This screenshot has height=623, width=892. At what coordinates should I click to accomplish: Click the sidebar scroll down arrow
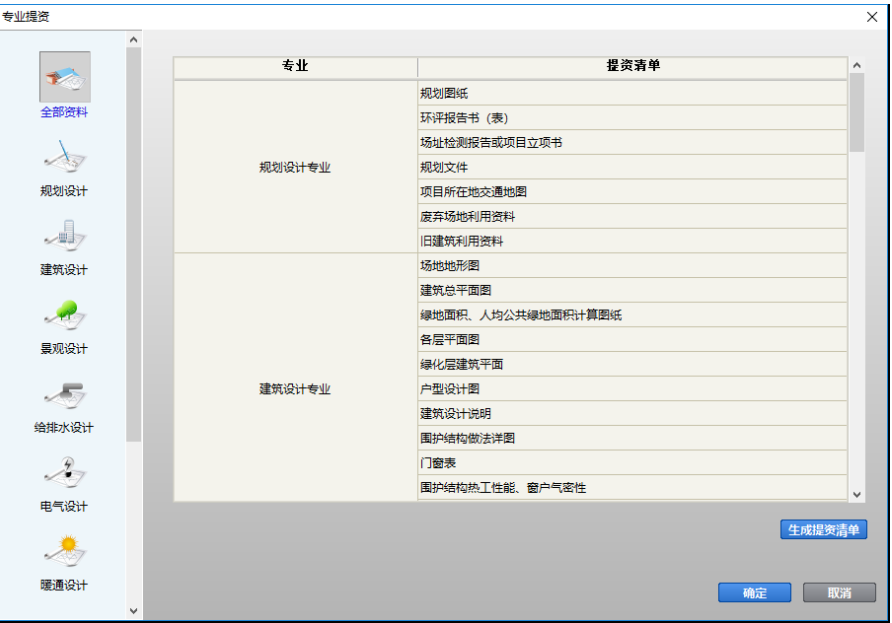[133, 611]
